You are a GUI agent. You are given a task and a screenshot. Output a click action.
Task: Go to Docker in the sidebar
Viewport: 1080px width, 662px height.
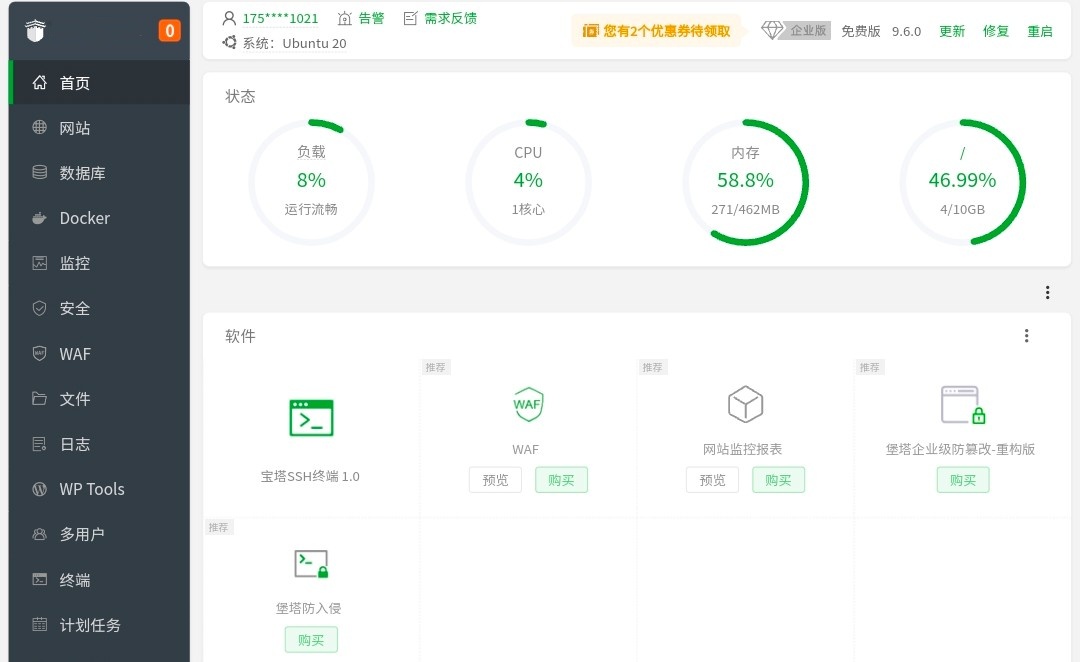click(x=84, y=218)
